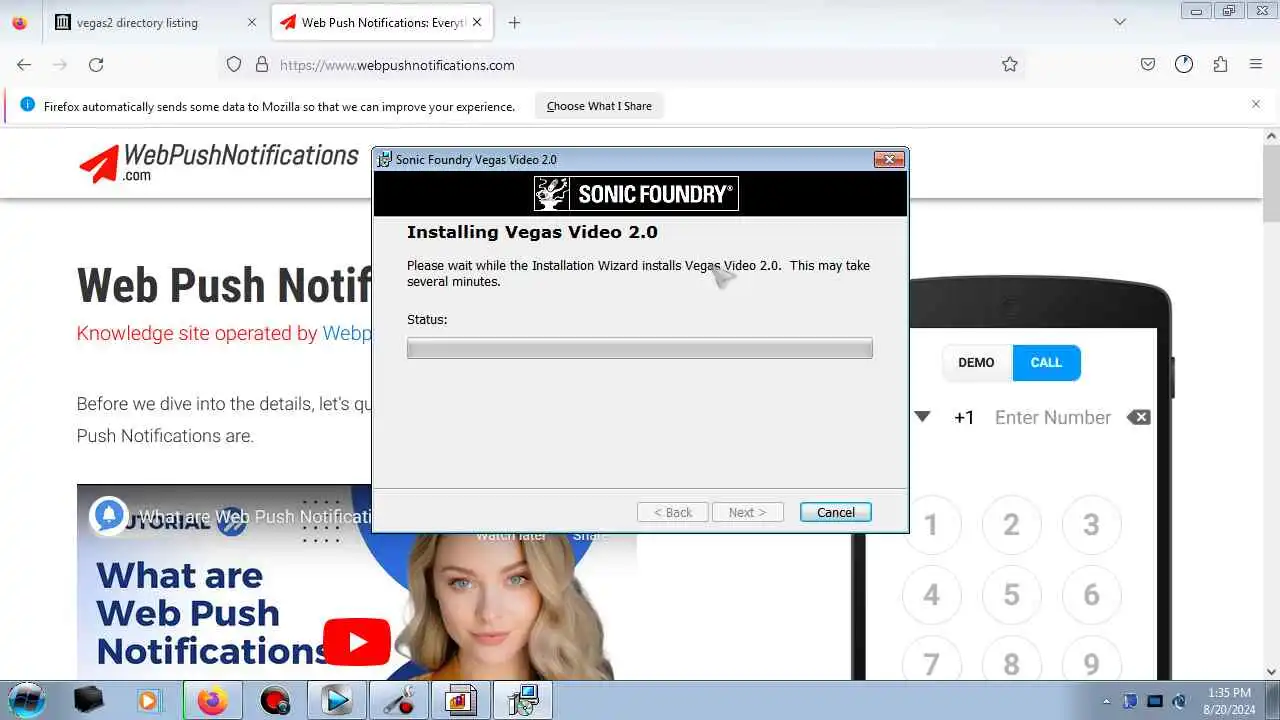This screenshot has height=720, width=1280.
Task: Reload the current page in Firefox
Action: [x=96, y=64]
